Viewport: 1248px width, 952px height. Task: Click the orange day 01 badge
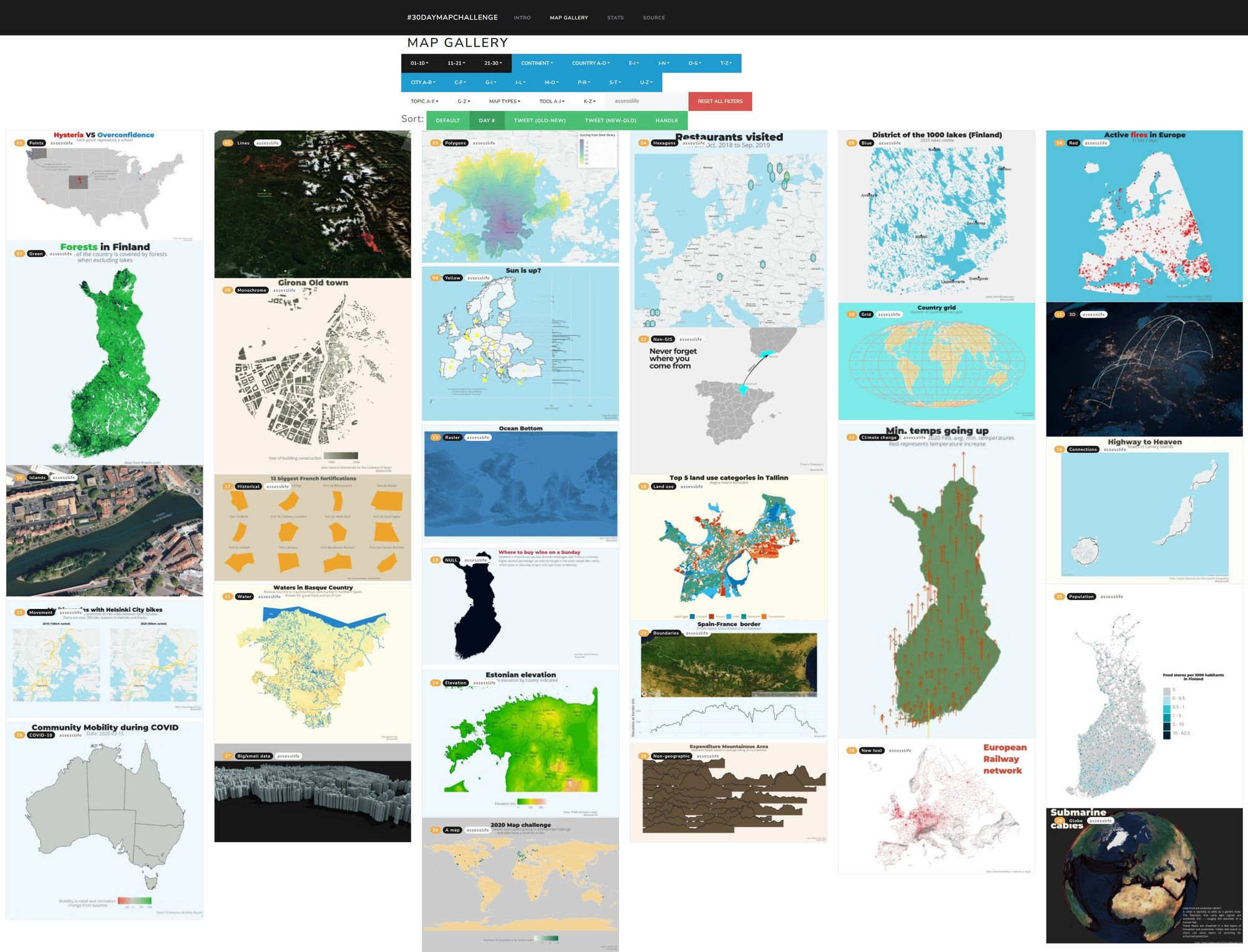coord(19,143)
